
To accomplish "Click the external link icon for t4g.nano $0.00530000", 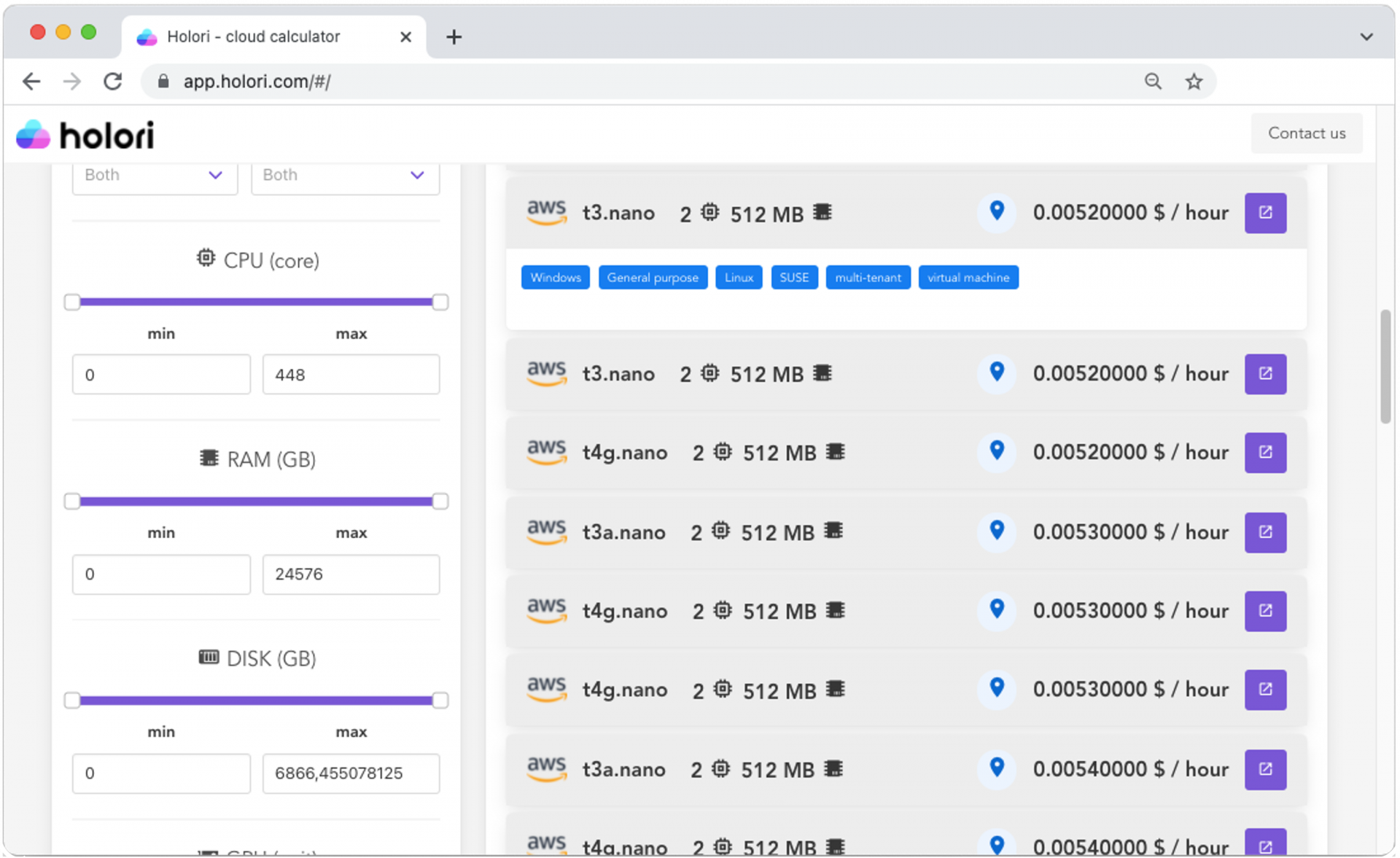I will pyautogui.click(x=1265, y=611).
